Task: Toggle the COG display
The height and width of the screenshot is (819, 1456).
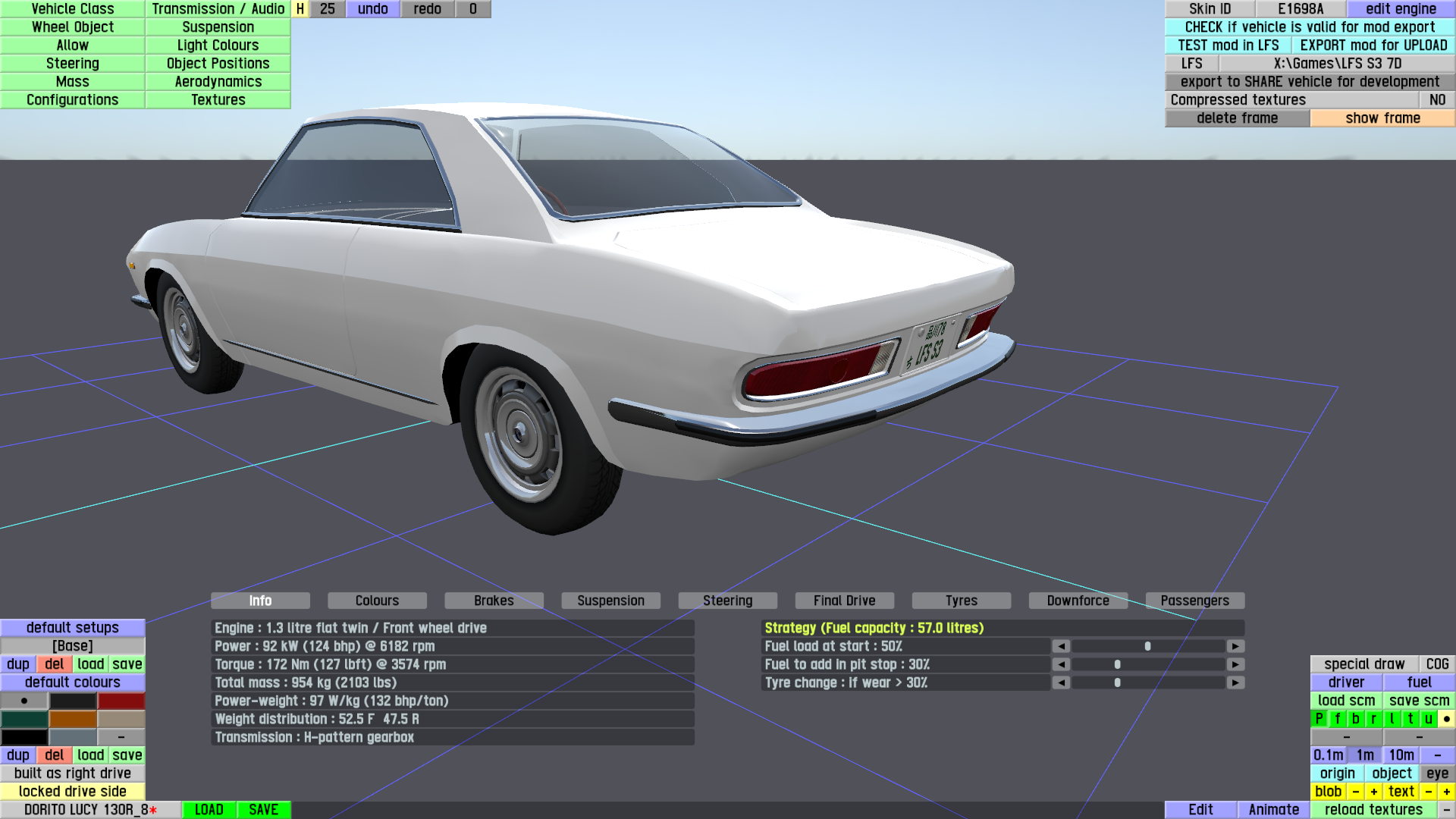Action: [x=1436, y=664]
